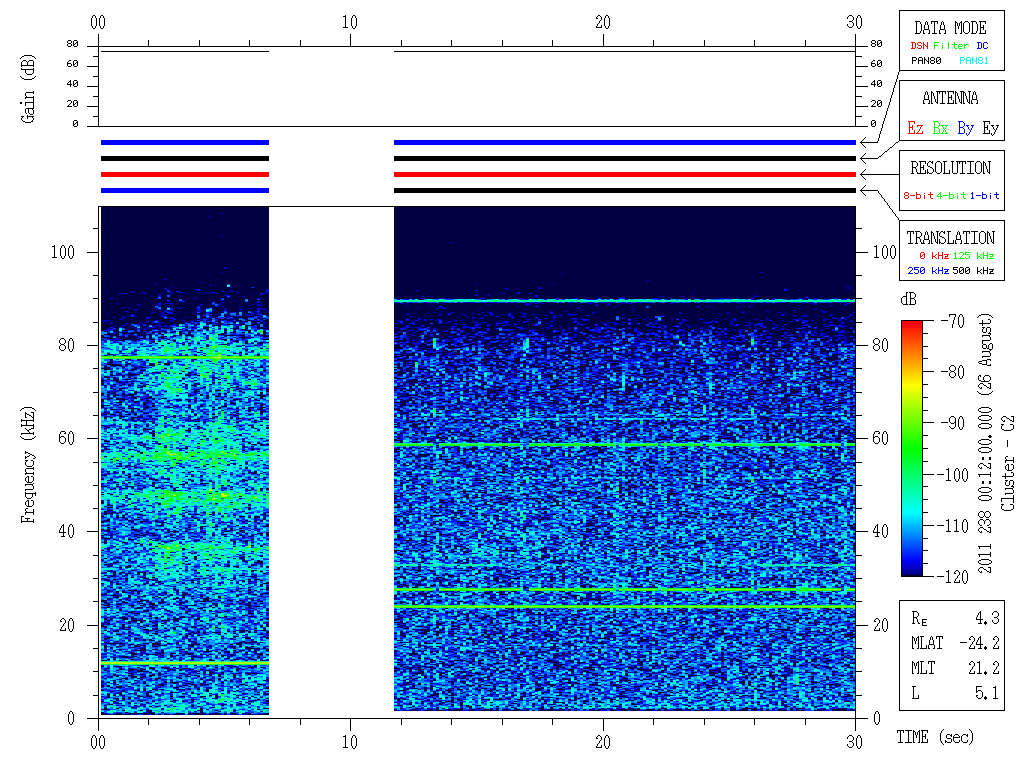Image resolution: width=1024 pixels, height=768 pixels.
Task: Click the vertical Cluster - C2 label
Action: pyautogui.click(x=1008, y=463)
